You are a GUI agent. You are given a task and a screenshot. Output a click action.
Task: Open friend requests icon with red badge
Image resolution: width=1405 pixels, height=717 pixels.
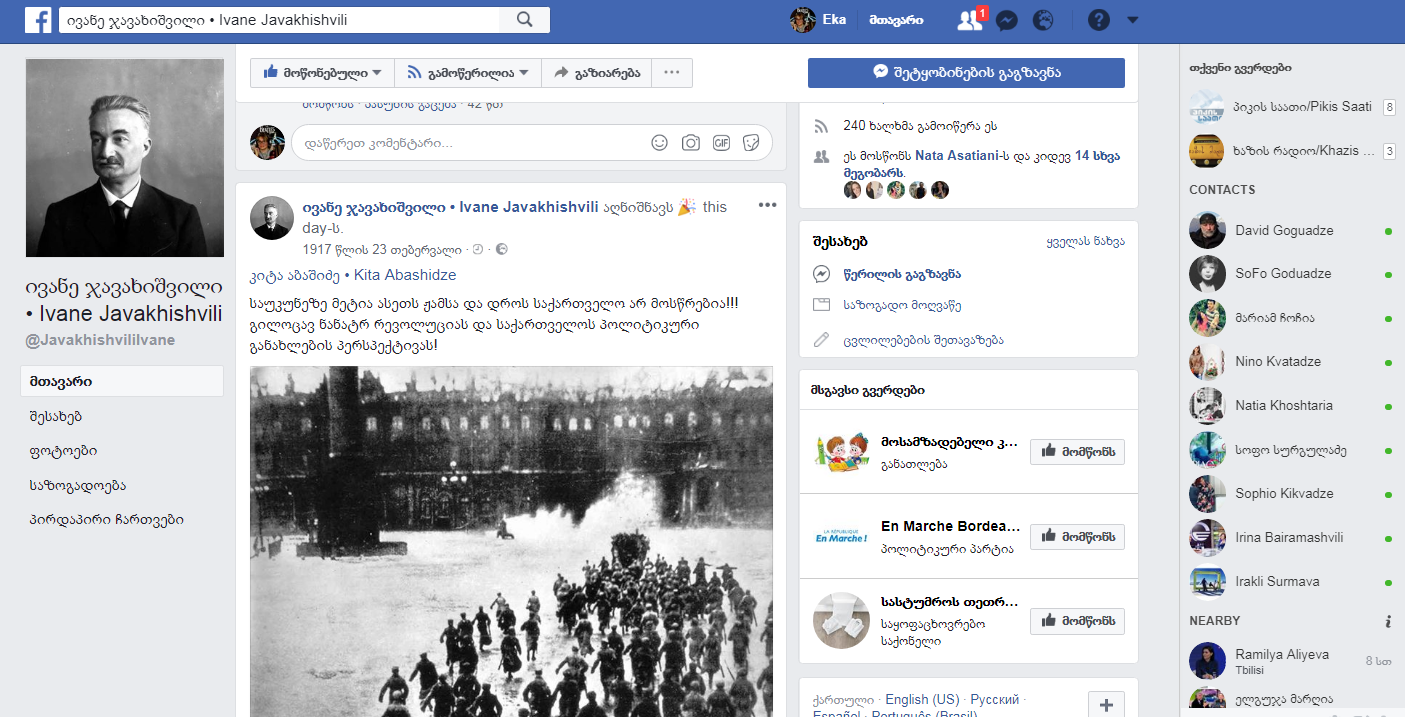pyautogui.click(x=970, y=20)
